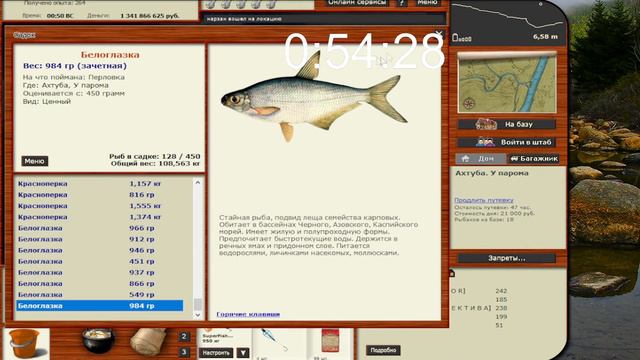Close the keepnet window with X
The image size is (640, 360).
(439, 34)
